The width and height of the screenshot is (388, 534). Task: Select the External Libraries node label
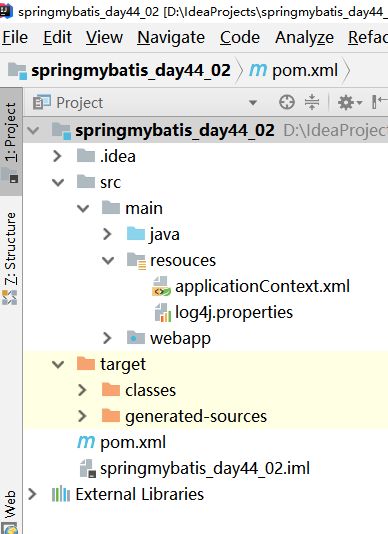coord(139,494)
